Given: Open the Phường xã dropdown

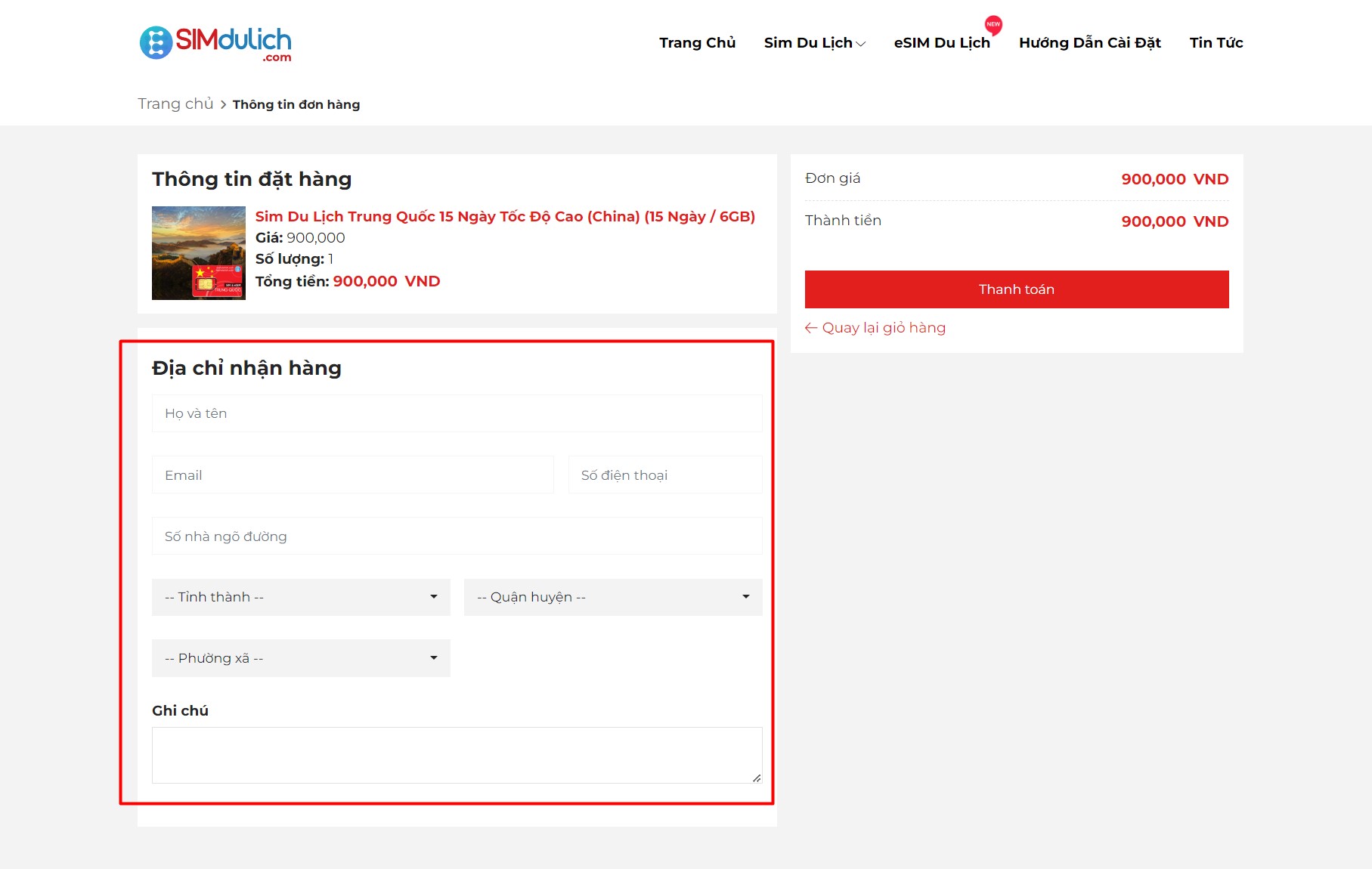Looking at the screenshot, I should pos(300,657).
